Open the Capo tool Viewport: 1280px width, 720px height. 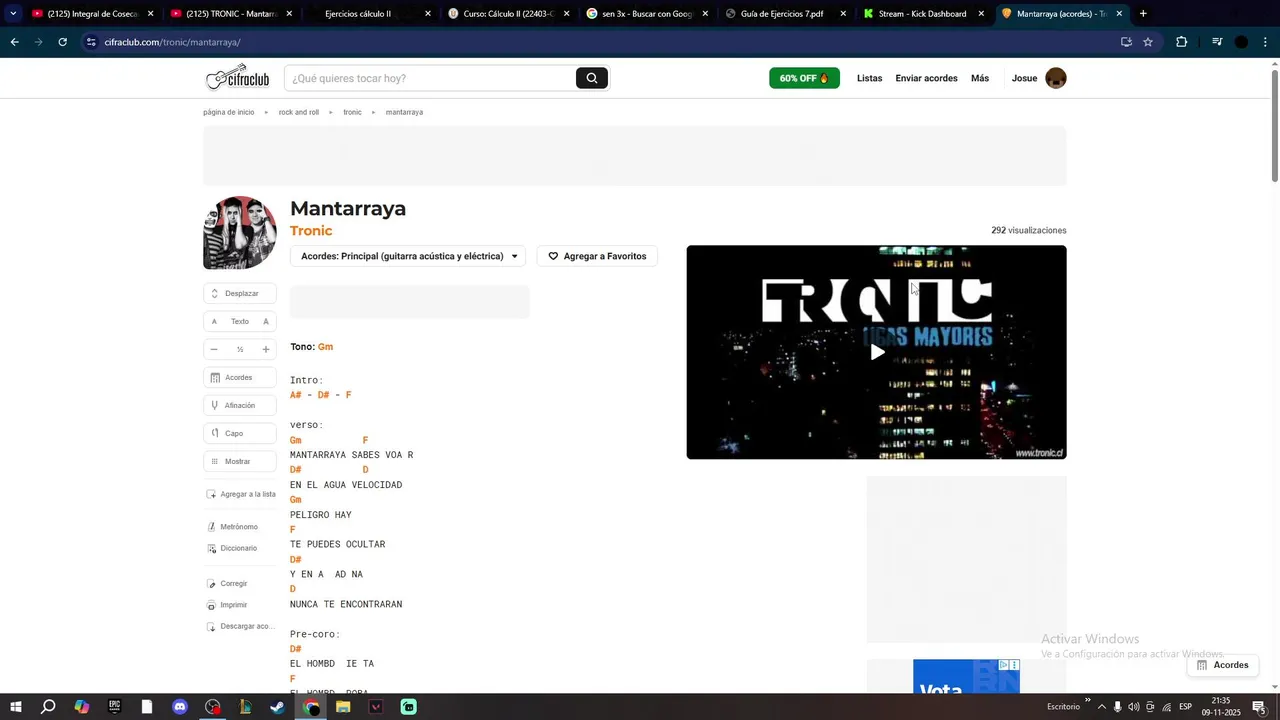point(240,433)
